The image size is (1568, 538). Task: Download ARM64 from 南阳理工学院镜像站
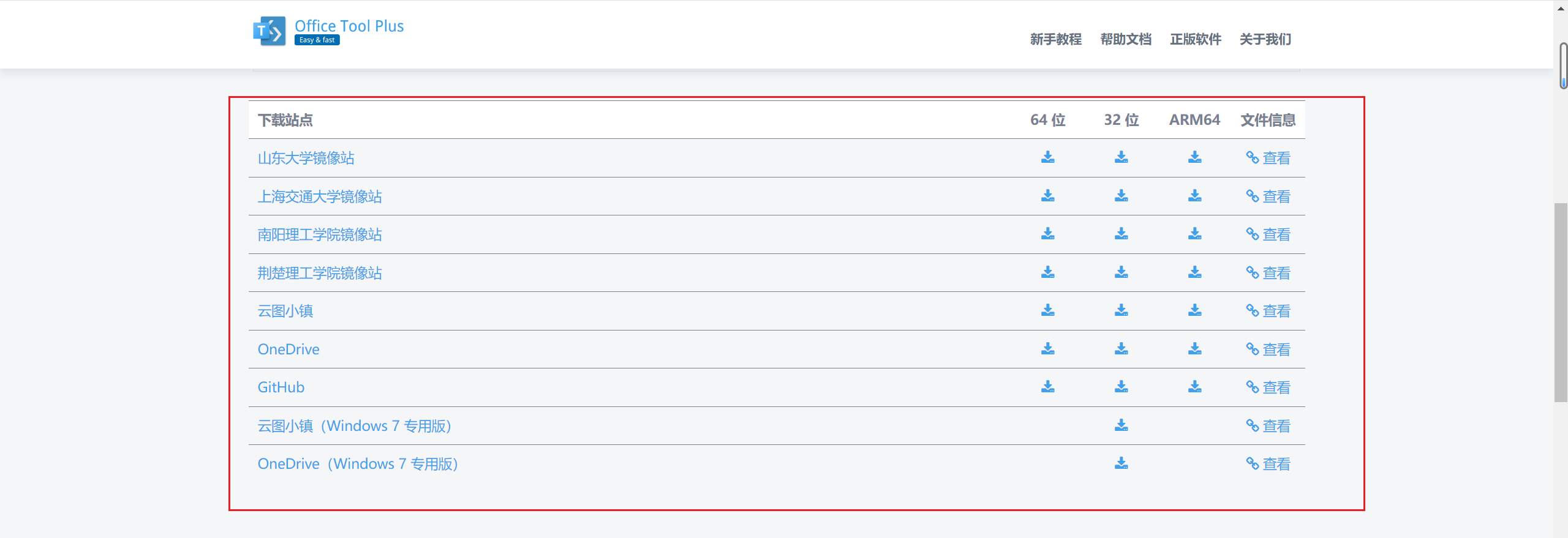coord(1195,234)
